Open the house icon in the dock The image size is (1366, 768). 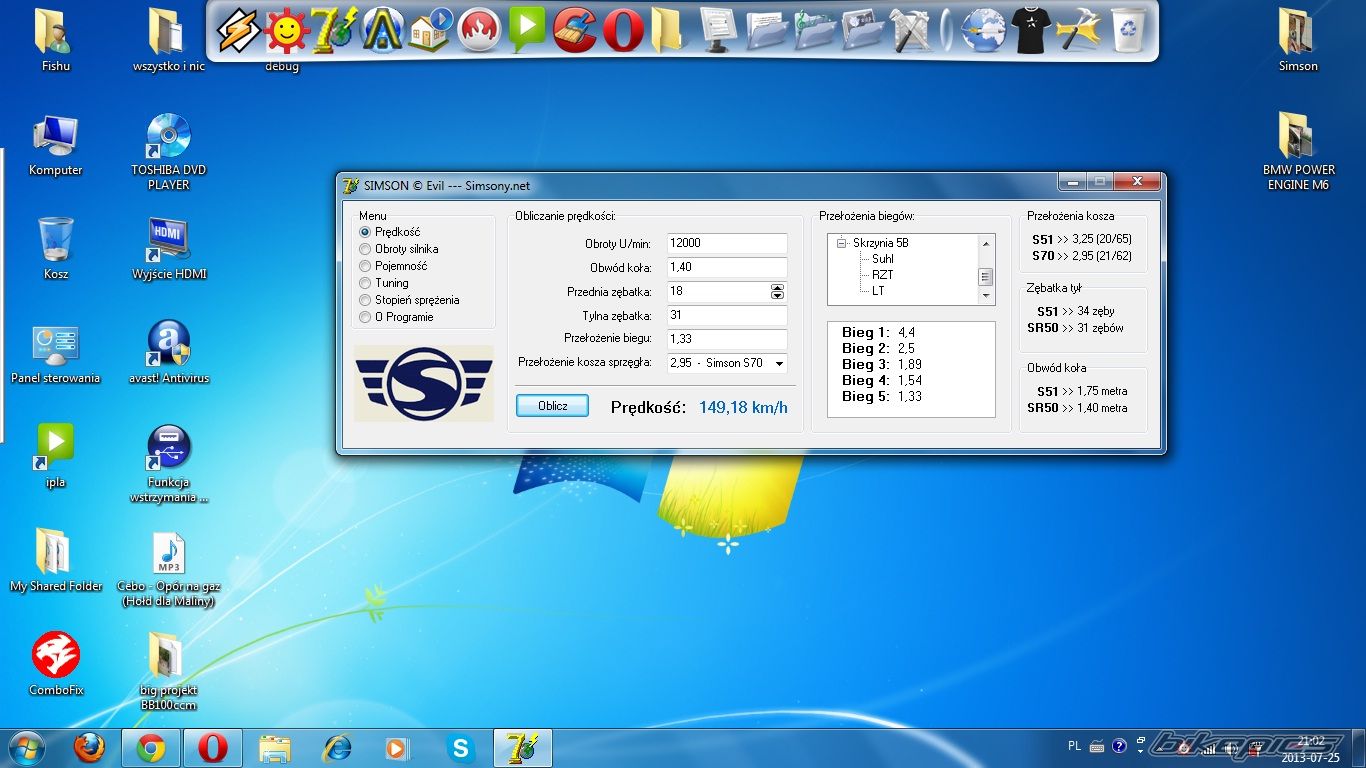click(430, 30)
